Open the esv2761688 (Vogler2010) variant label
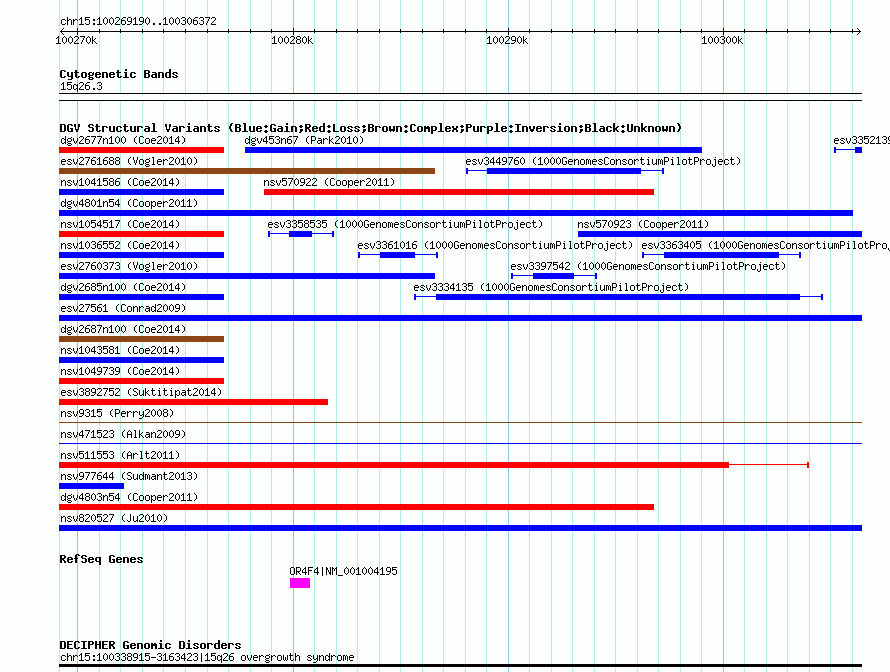Image resolution: width=890 pixels, height=672 pixels. [129, 161]
